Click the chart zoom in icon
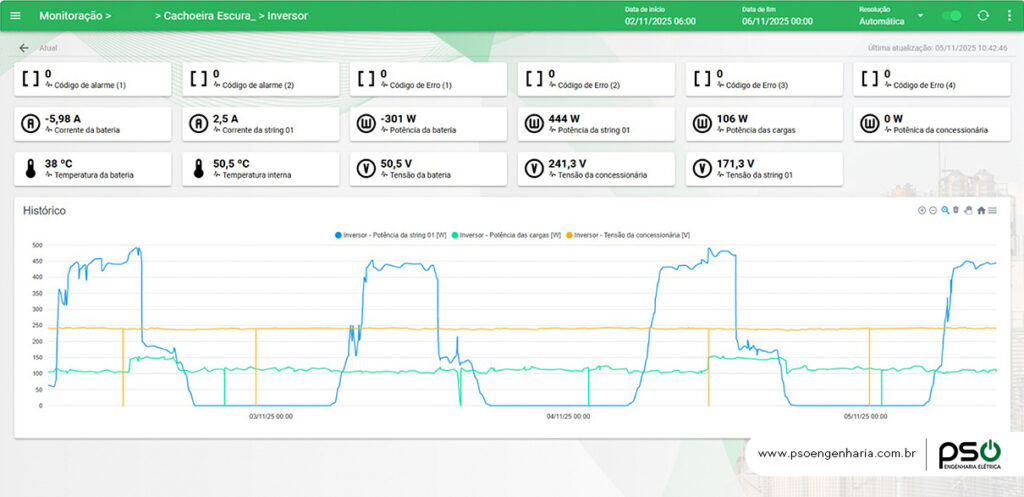 [921, 210]
